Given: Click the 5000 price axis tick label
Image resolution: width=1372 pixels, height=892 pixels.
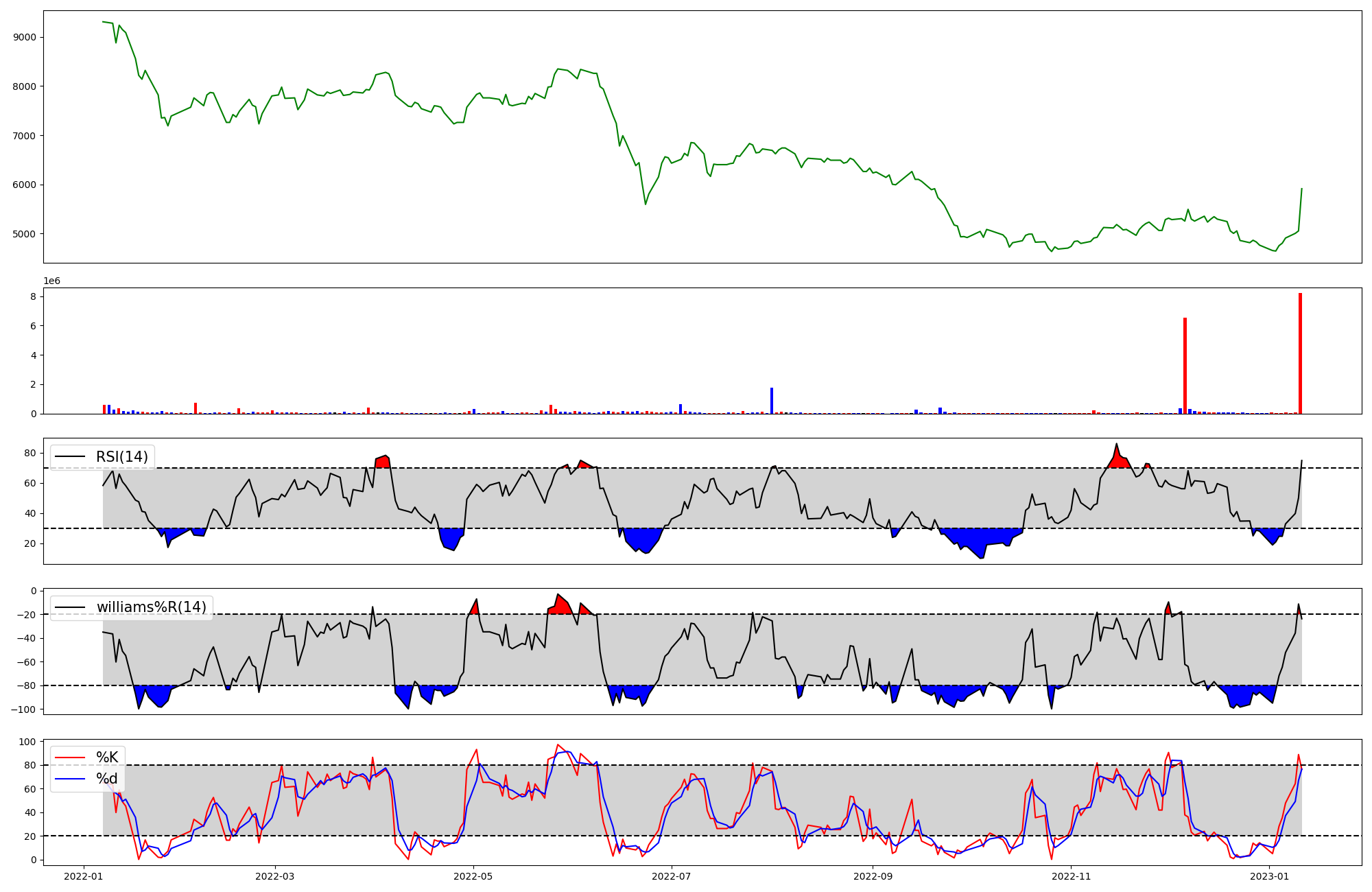Looking at the screenshot, I should click(25, 234).
